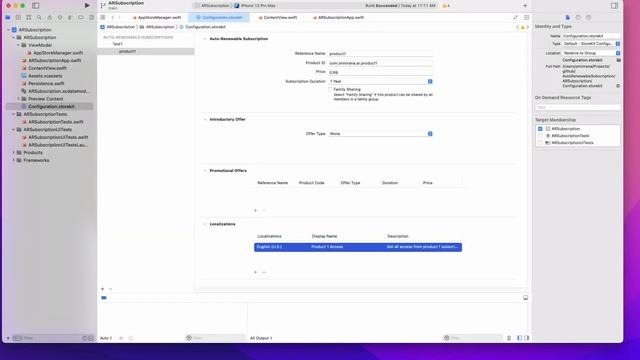Select the History inspector icon
This screenshot has width=640, height=360.
(578, 18)
